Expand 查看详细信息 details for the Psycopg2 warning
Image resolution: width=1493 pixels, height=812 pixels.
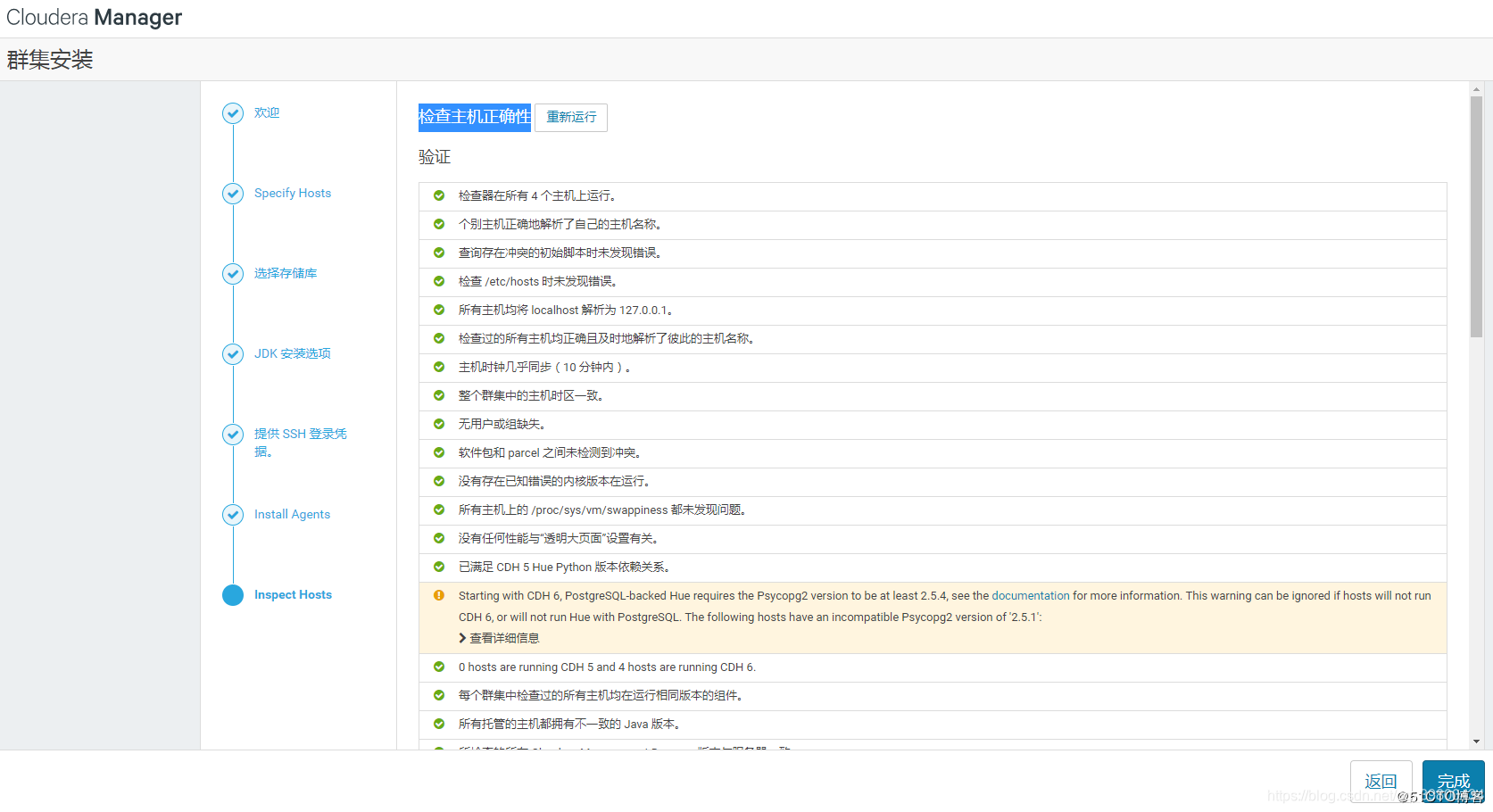500,638
